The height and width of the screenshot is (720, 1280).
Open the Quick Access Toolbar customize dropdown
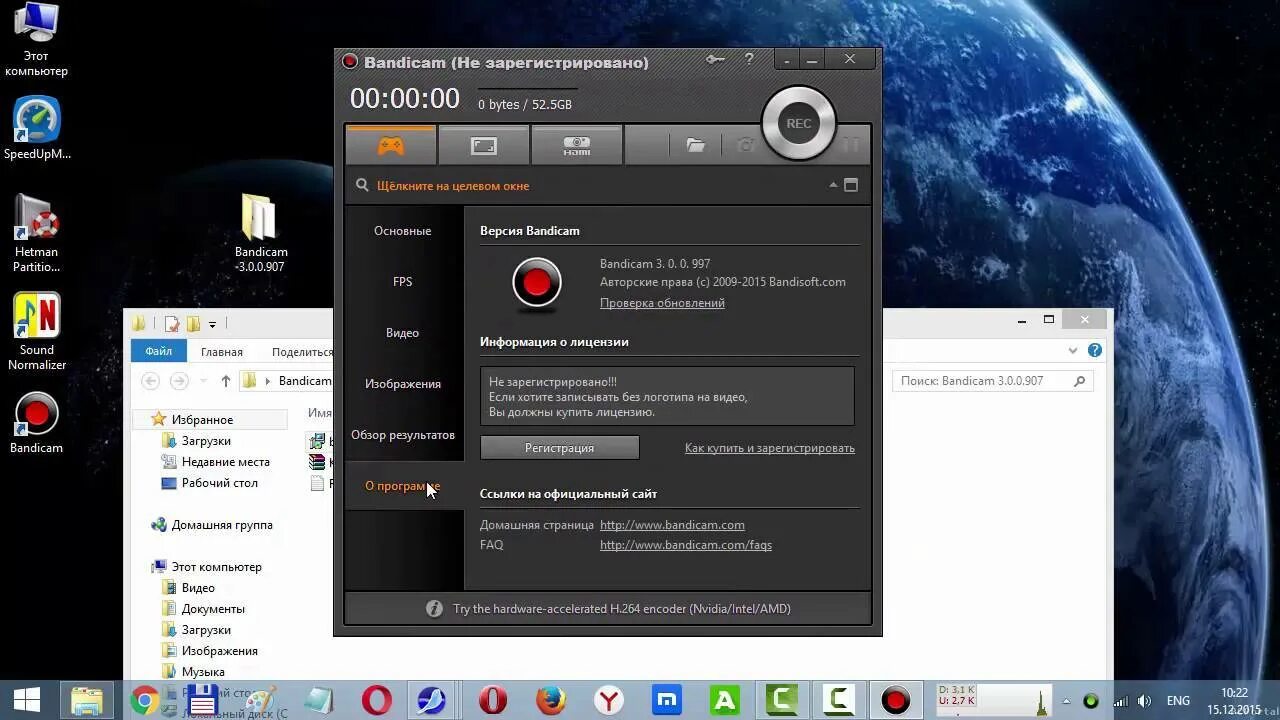[x=212, y=324]
